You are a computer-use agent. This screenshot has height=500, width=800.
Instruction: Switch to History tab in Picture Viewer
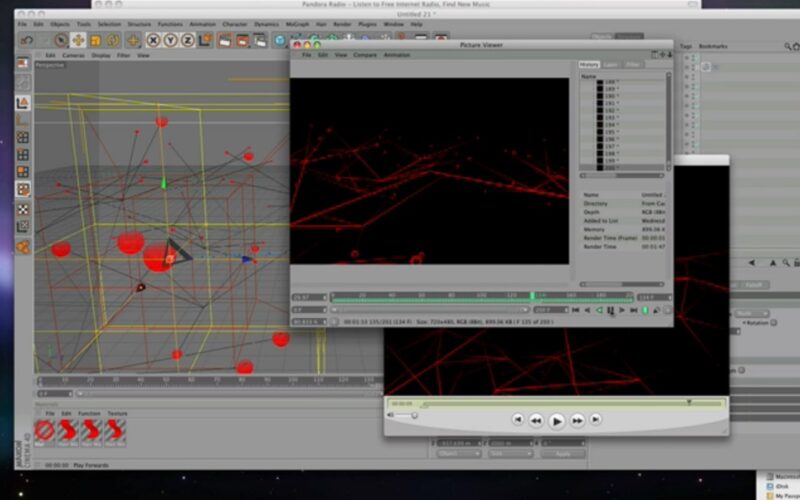coord(590,65)
